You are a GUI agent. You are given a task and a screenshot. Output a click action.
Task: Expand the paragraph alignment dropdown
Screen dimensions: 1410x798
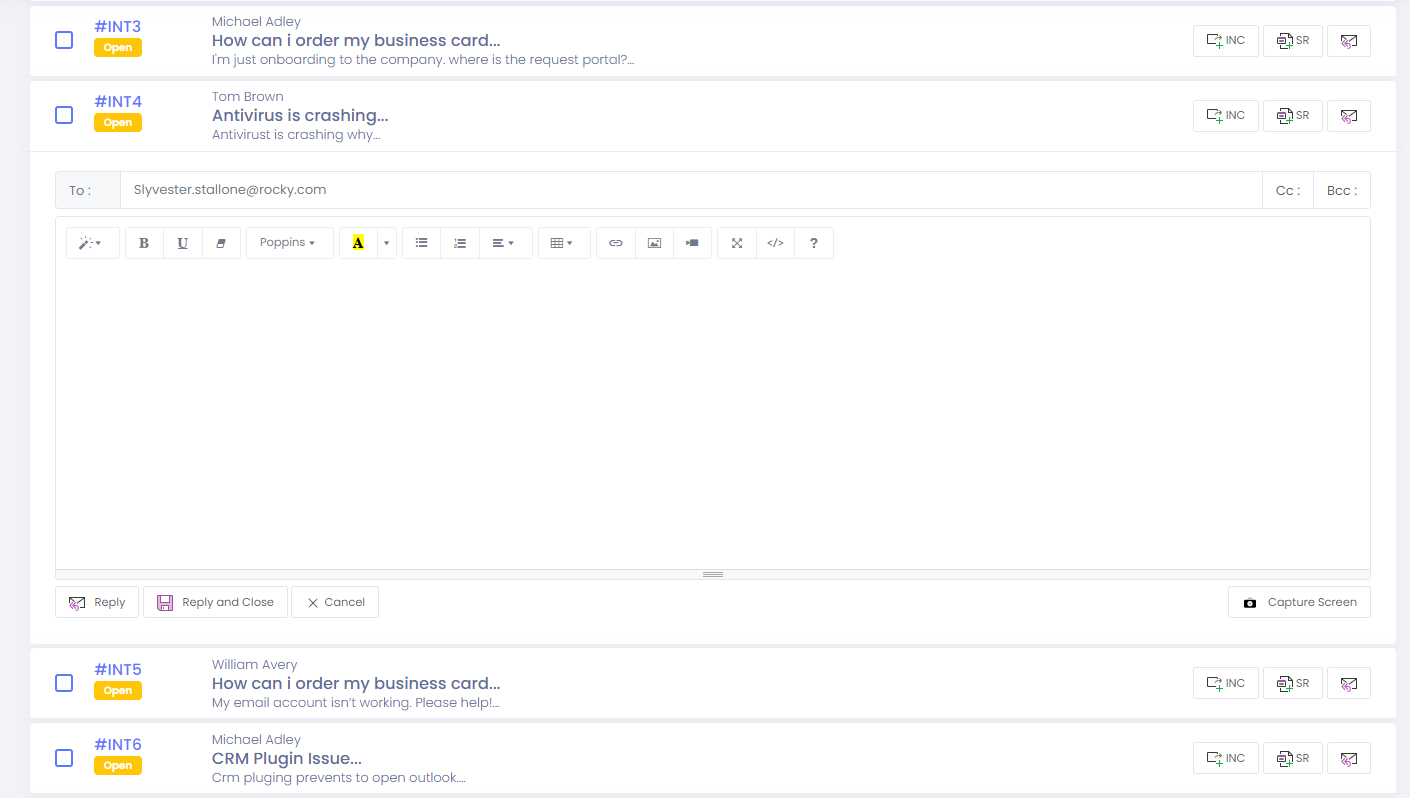coord(504,243)
